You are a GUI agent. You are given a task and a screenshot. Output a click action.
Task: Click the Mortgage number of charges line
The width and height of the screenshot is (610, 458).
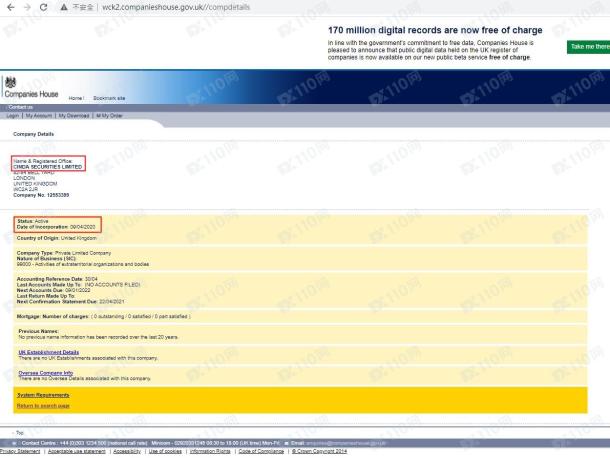[x=103, y=316]
